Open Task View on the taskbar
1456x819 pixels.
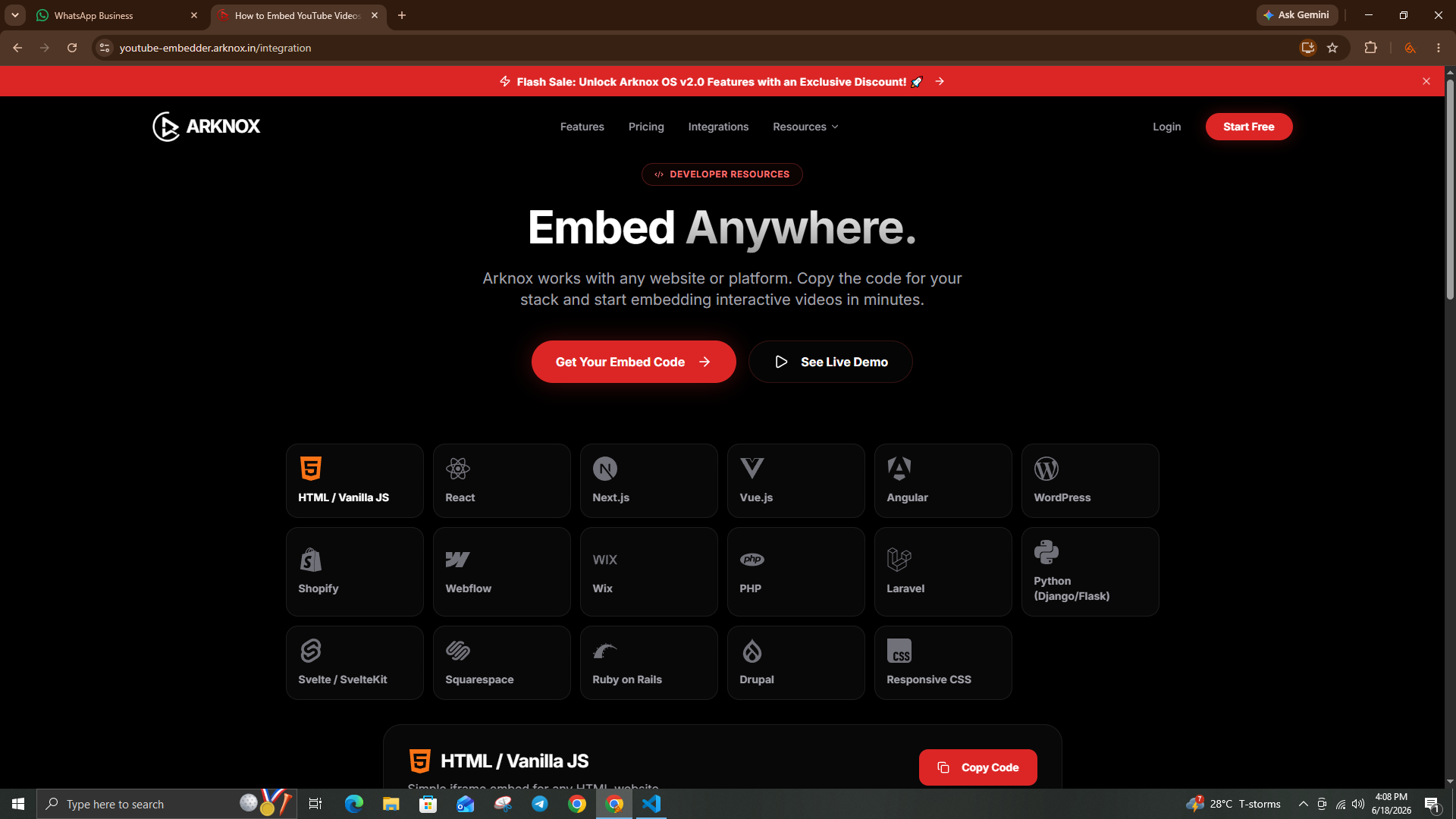[315, 804]
